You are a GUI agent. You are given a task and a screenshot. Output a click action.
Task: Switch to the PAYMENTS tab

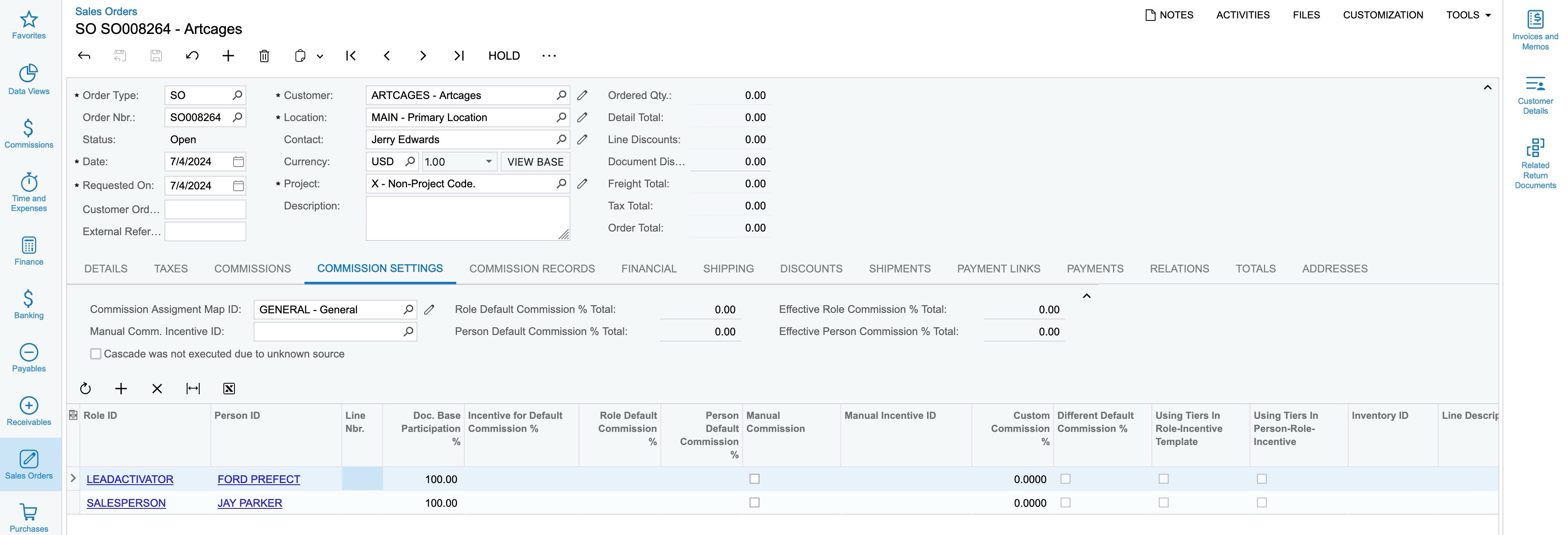1095,269
